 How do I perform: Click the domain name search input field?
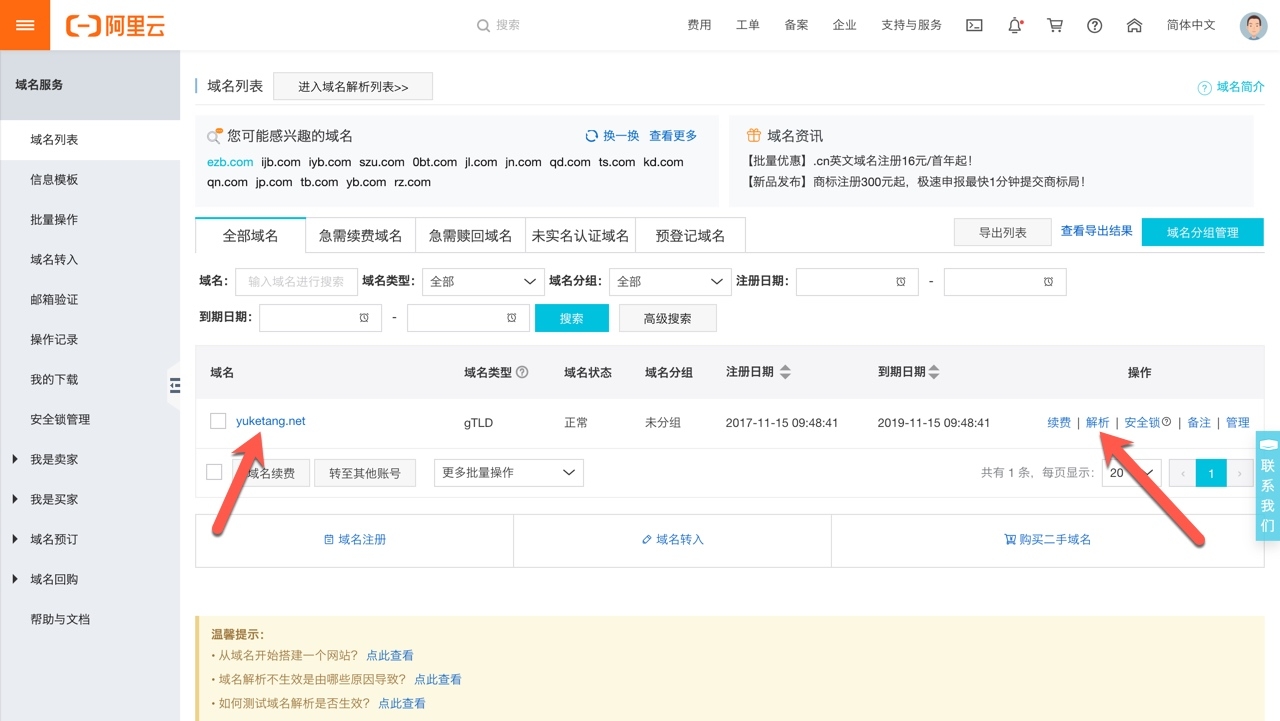click(x=296, y=282)
